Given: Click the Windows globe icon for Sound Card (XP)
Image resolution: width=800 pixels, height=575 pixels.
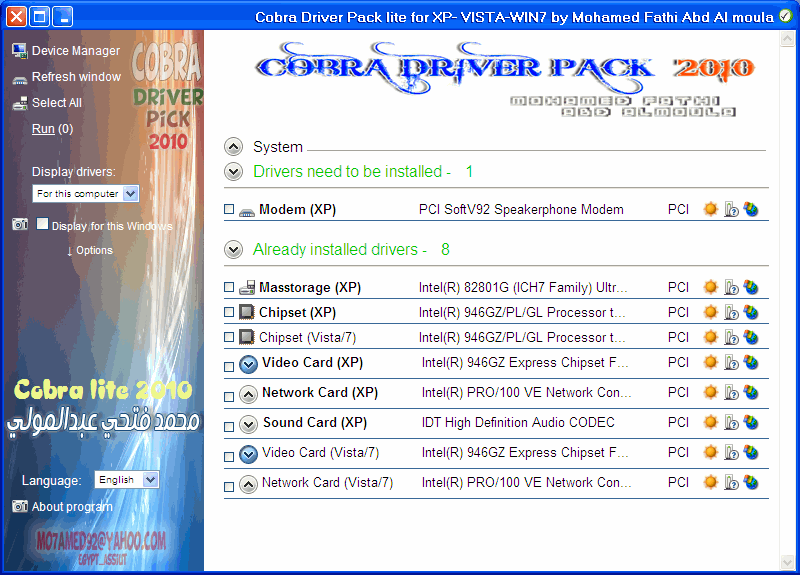Looking at the screenshot, I should [751, 423].
